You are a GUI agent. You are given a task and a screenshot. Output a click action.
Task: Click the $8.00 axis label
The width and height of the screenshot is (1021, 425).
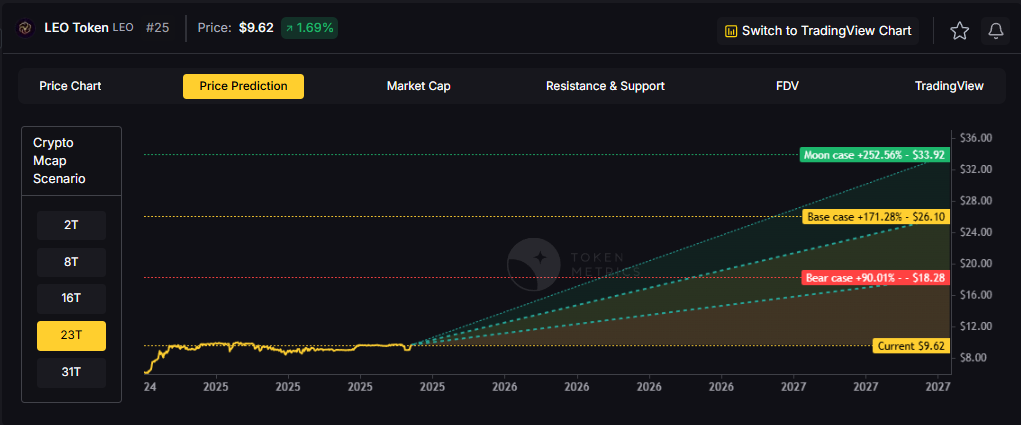click(x=973, y=358)
